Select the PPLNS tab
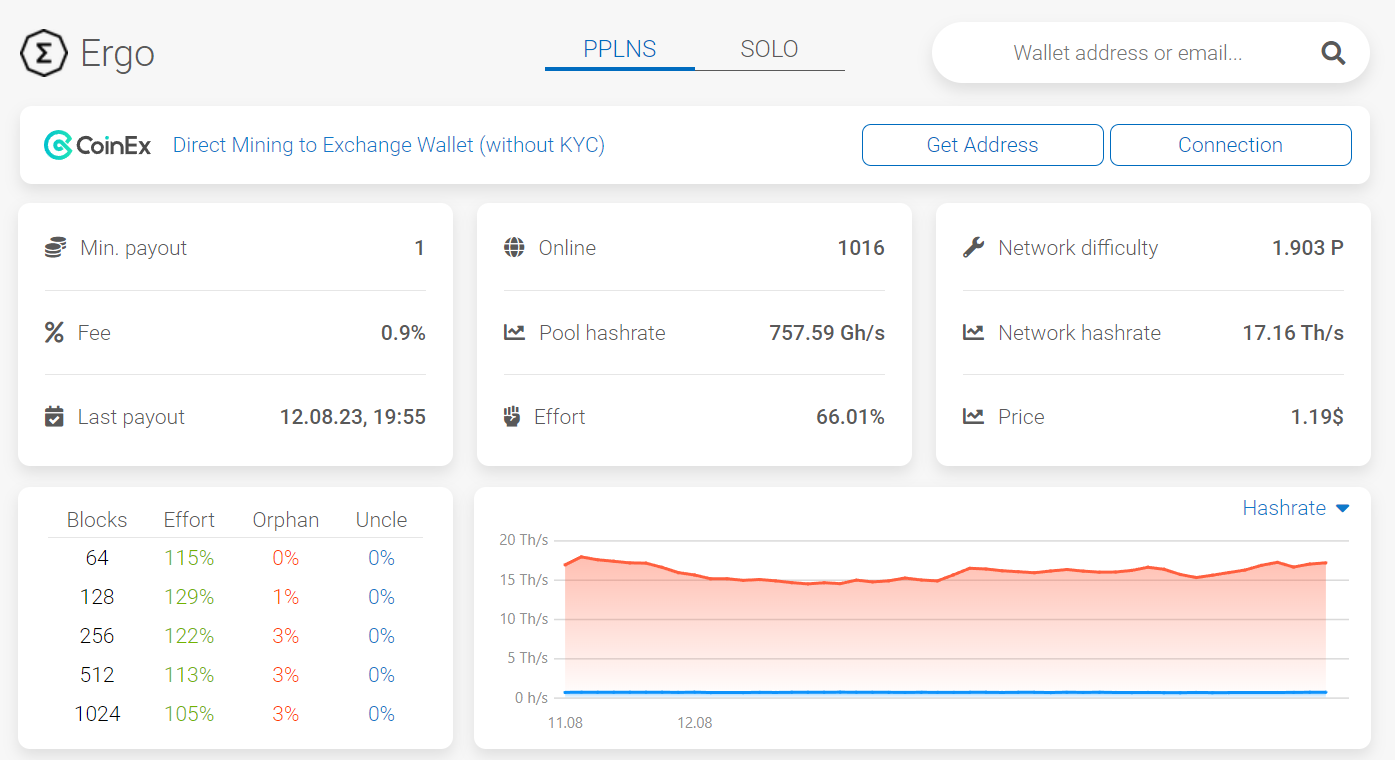This screenshot has height=760, width=1395. coord(620,48)
